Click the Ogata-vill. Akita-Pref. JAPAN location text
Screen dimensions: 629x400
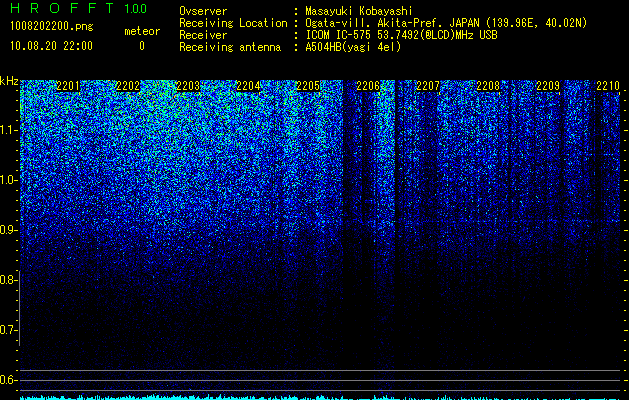coord(446,23)
